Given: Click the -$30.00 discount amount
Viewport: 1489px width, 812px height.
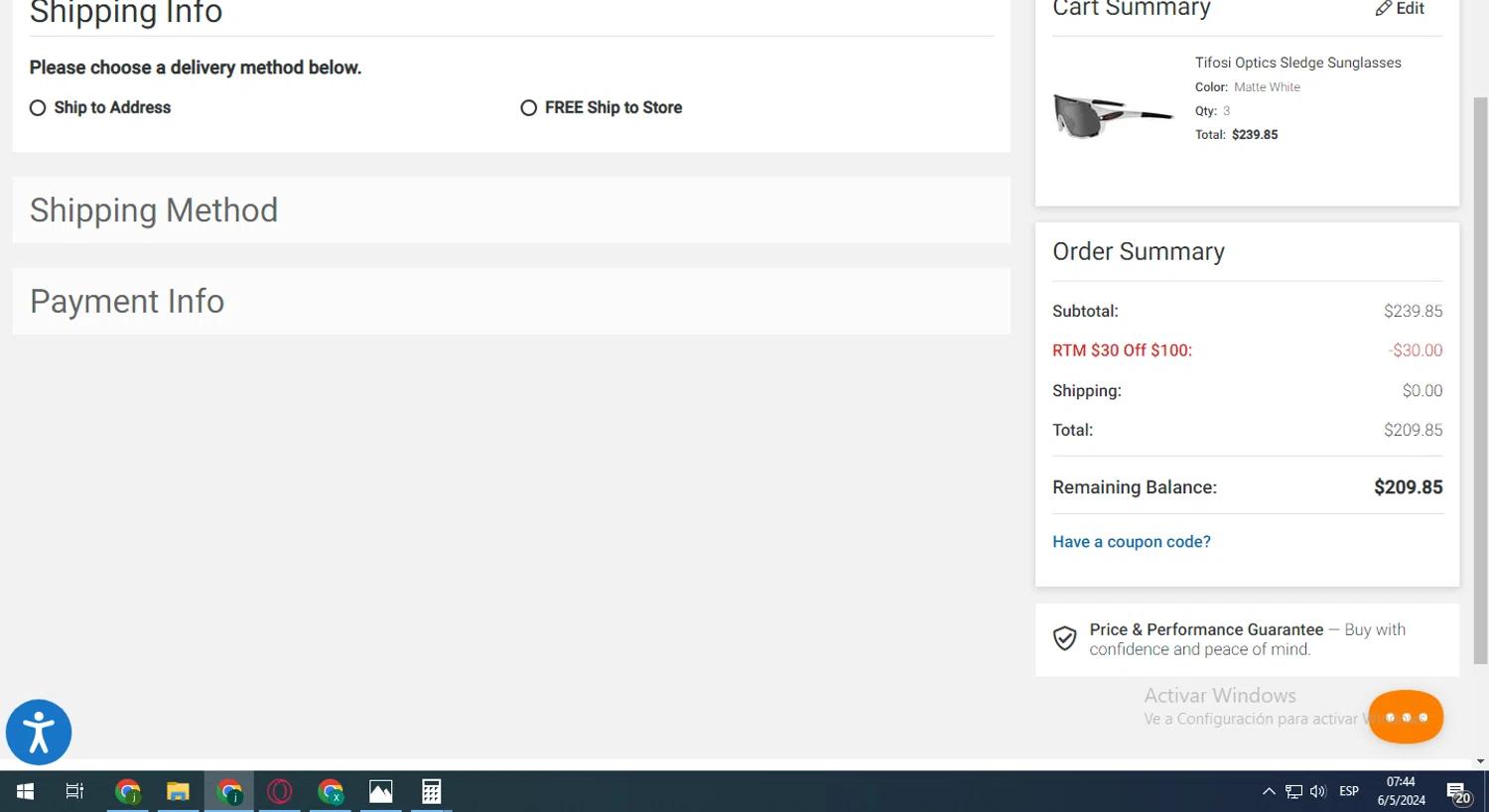Looking at the screenshot, I should [1416, 350].
